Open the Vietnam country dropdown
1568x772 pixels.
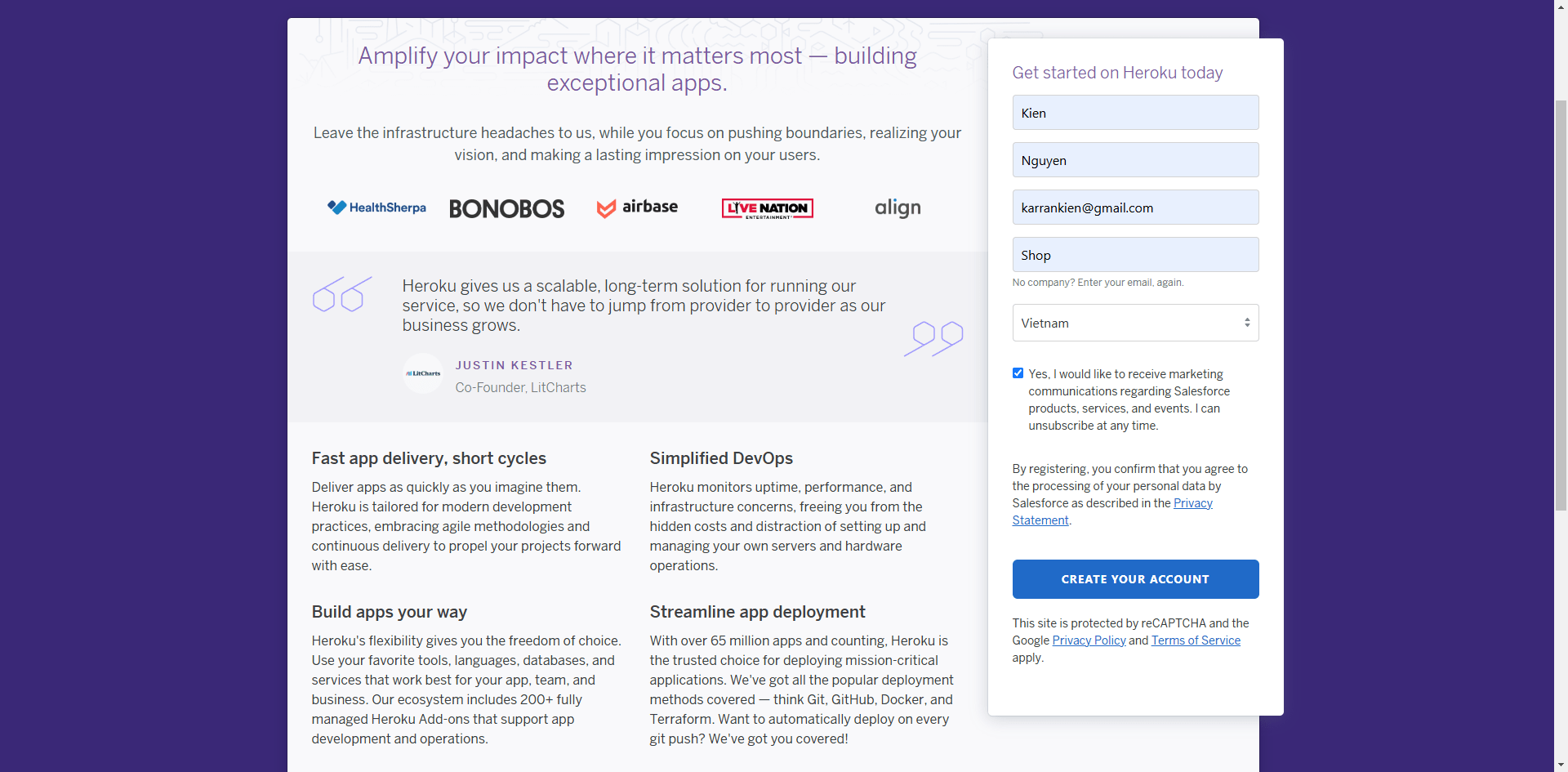(1135, 323)
